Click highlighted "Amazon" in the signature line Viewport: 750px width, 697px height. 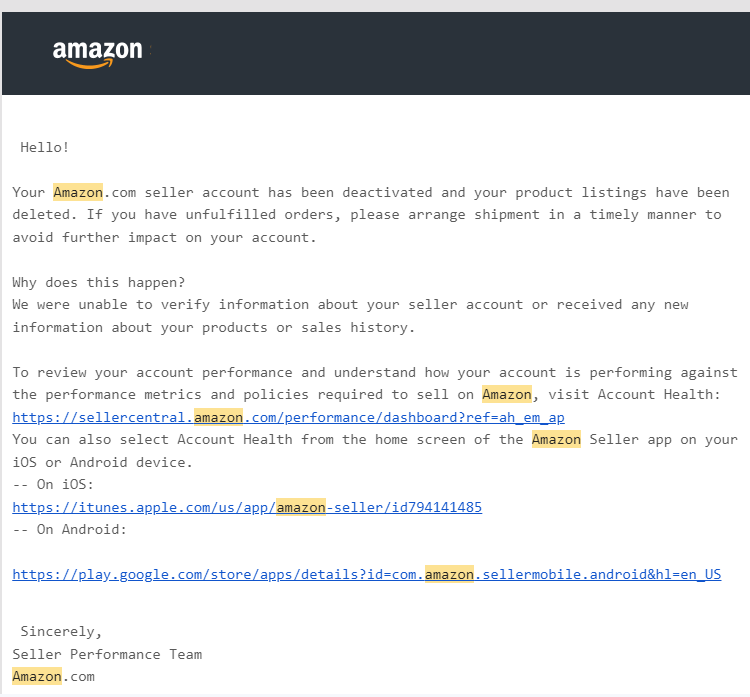37,676
